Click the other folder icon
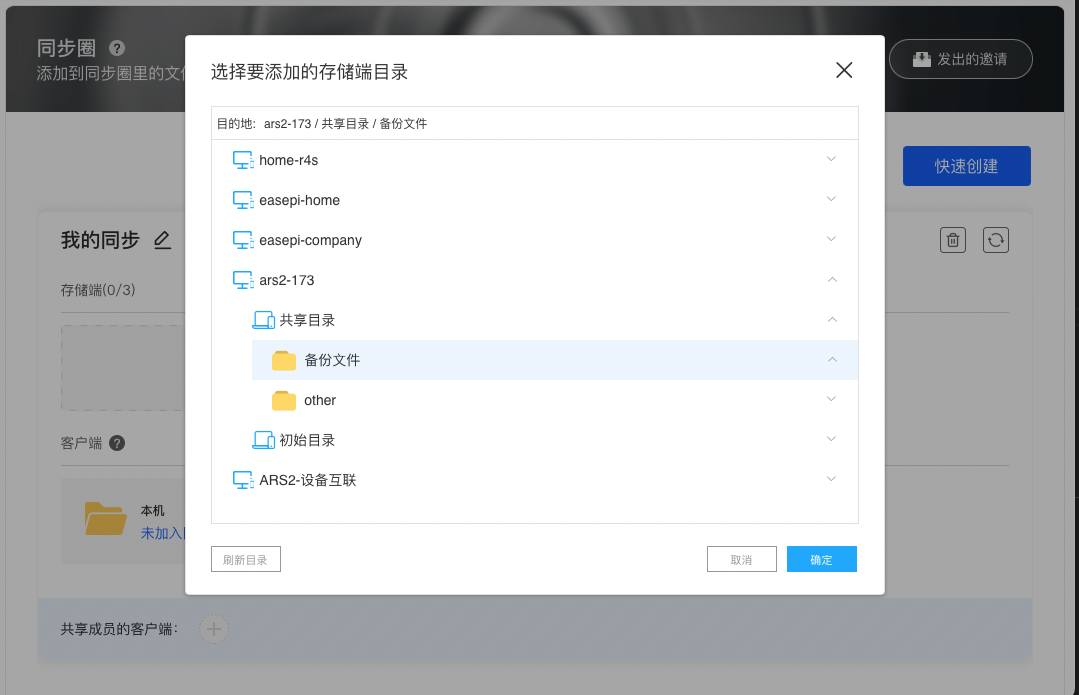This screenshot has height=695, width=1079. tap(284, 400)
